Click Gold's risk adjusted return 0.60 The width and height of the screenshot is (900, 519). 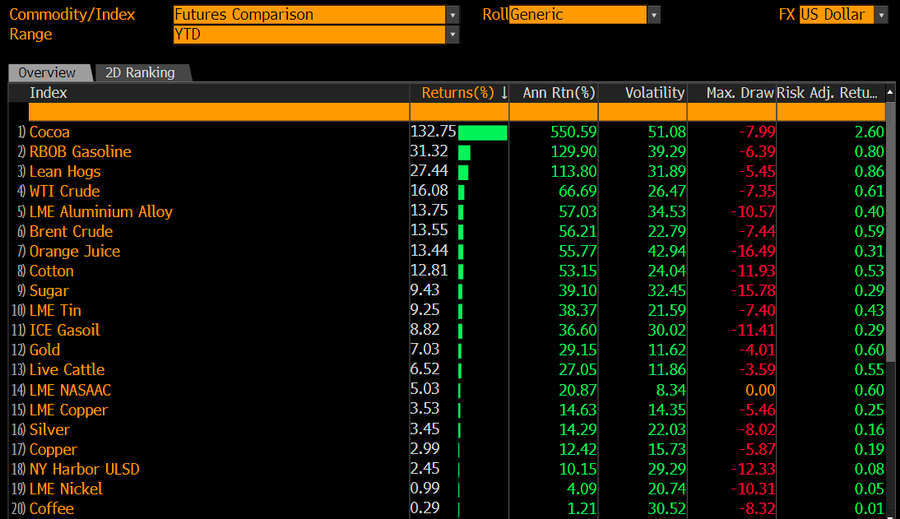[869, 350]
